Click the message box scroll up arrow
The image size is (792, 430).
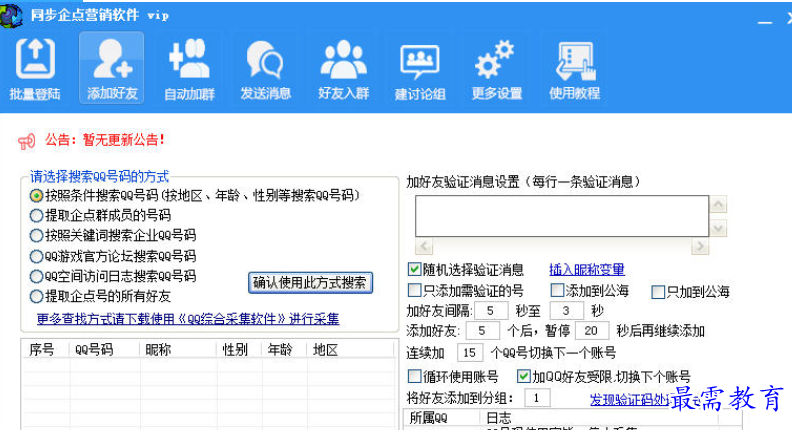coord(718,204)
